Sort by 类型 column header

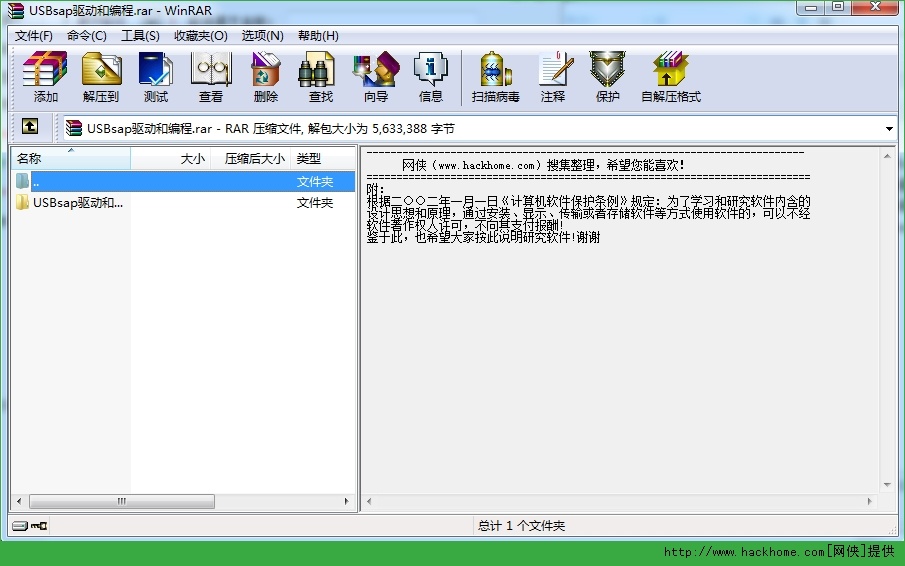point(323,158)
